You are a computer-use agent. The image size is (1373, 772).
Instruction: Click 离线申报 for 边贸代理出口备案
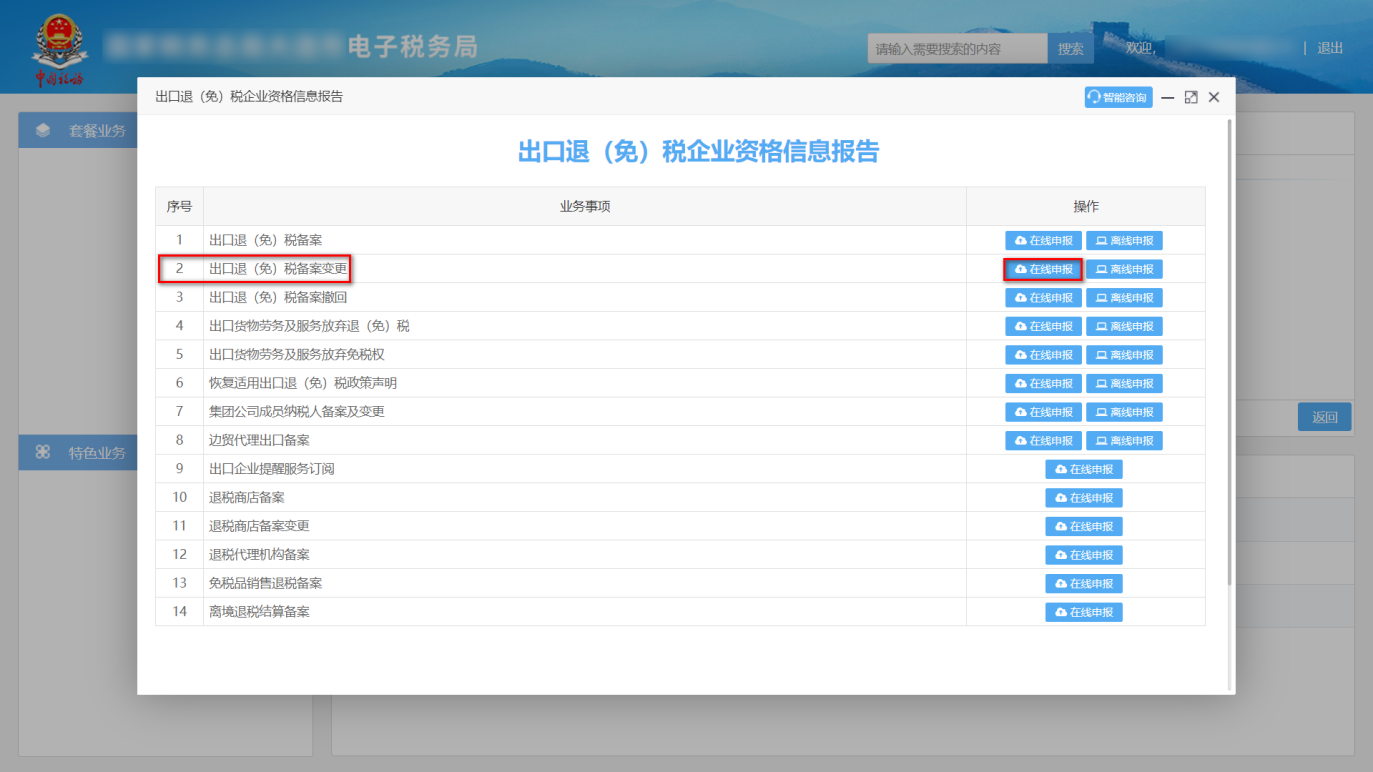(1124, 440)
